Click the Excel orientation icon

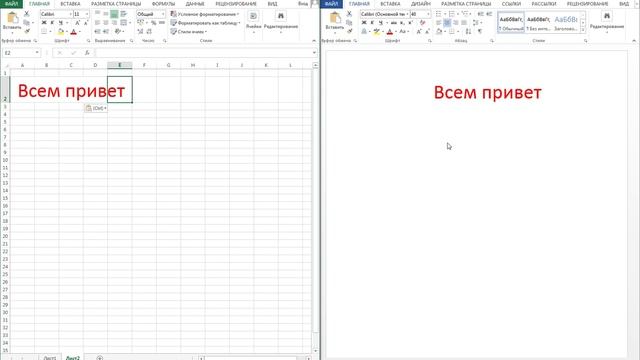(118, 31)
